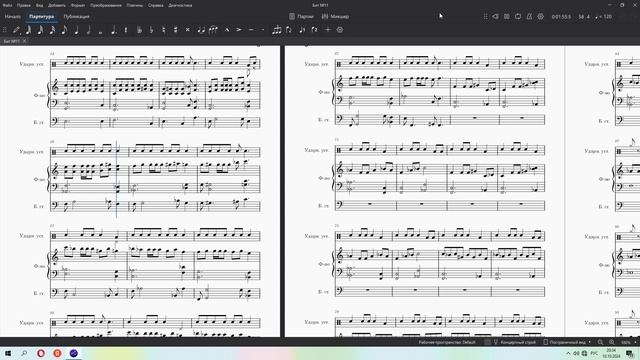Viewport: 640px width, 360px height.
Task: Select the note input pencil tool
Action: tap(16, 30)
